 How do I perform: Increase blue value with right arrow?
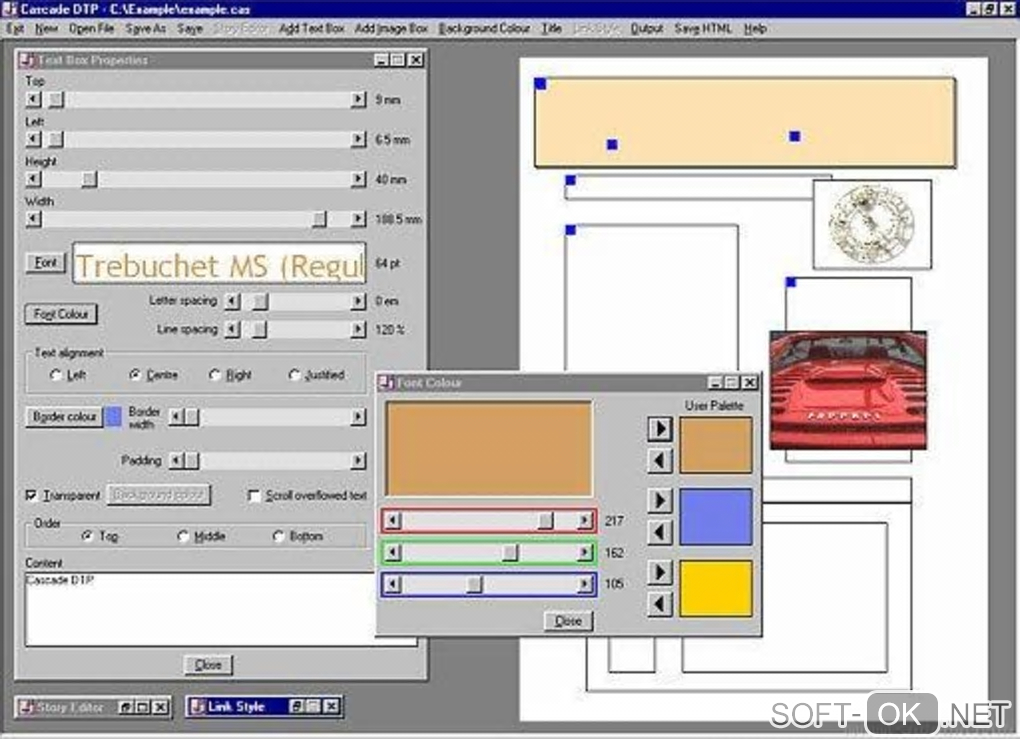point(585,584)
